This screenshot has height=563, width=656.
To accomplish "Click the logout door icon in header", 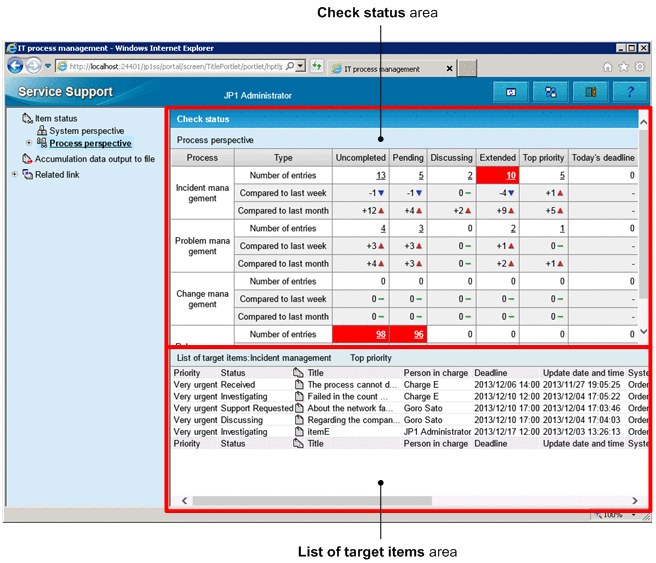I will point(590,93).
